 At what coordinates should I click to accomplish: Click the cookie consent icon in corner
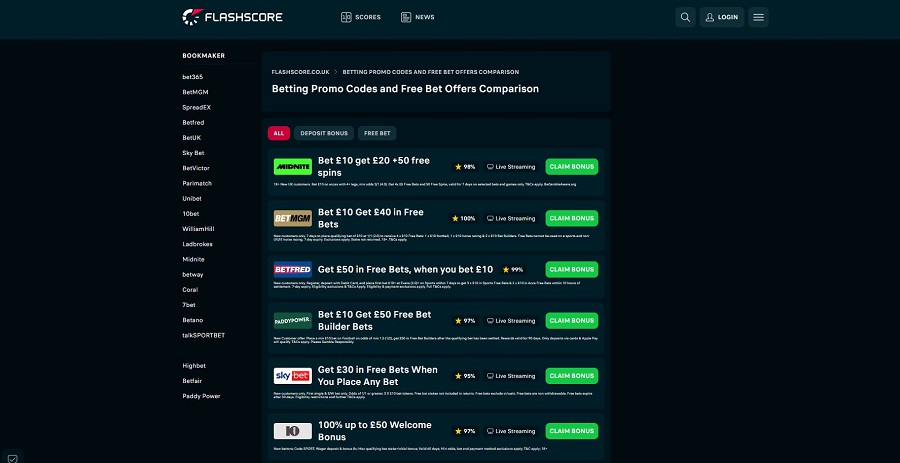pyautogui.click(x=13, y=458)
